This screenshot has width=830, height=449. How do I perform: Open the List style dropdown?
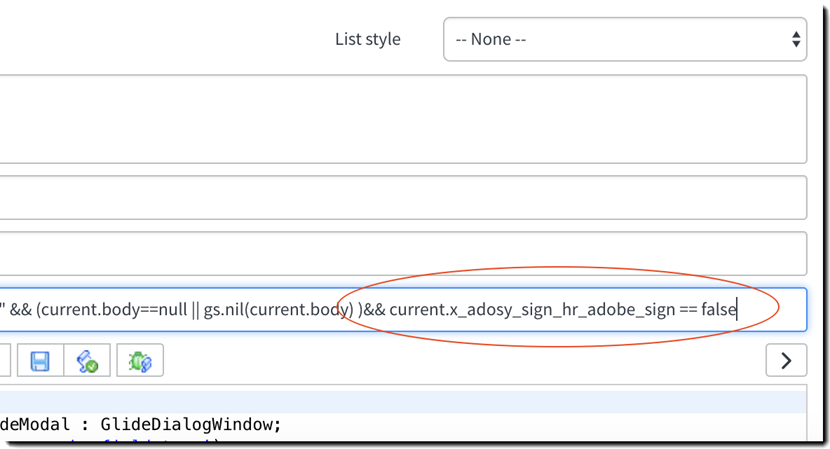click(624, 39)
